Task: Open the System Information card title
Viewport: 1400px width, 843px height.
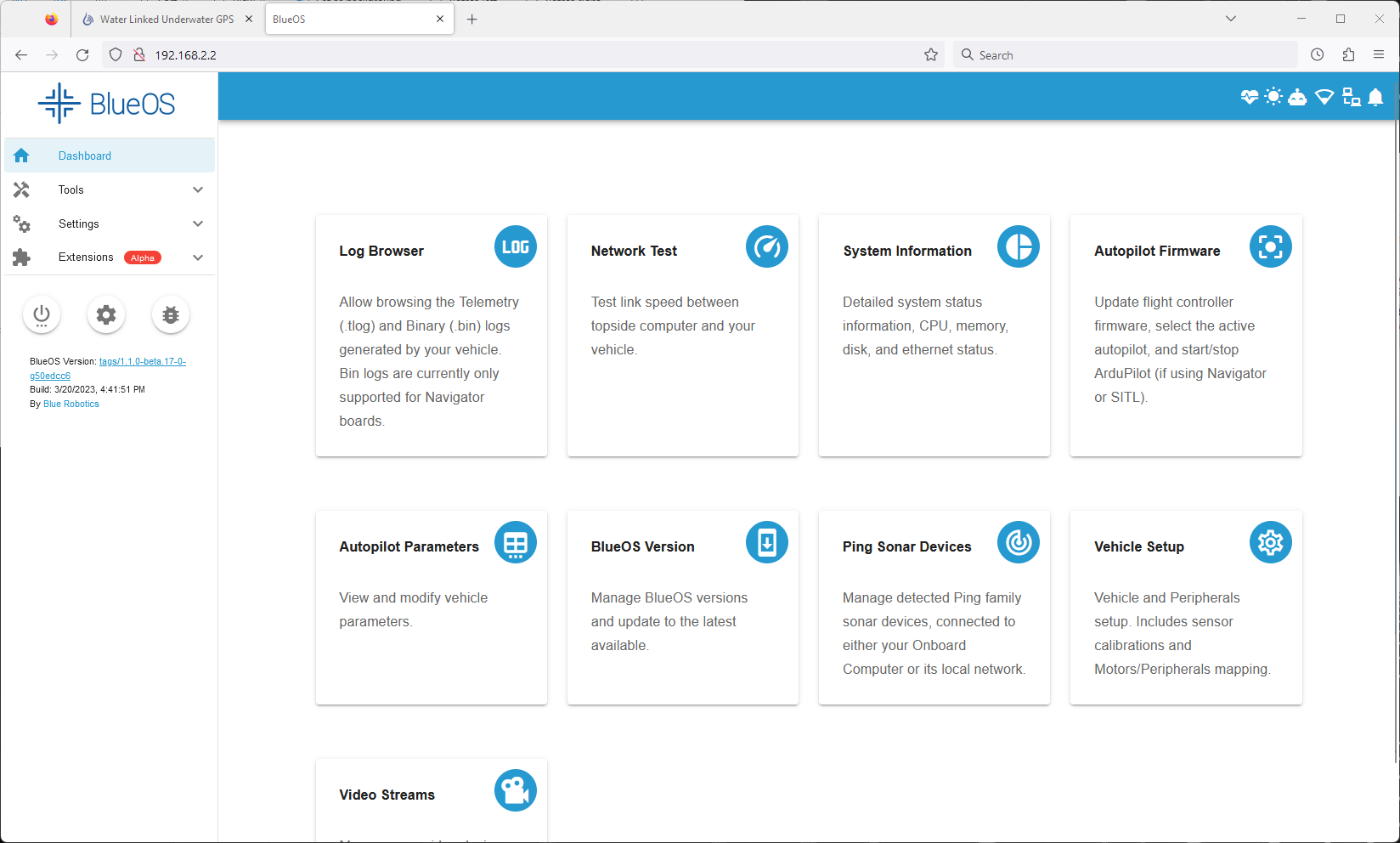Action: pos(907,251)
